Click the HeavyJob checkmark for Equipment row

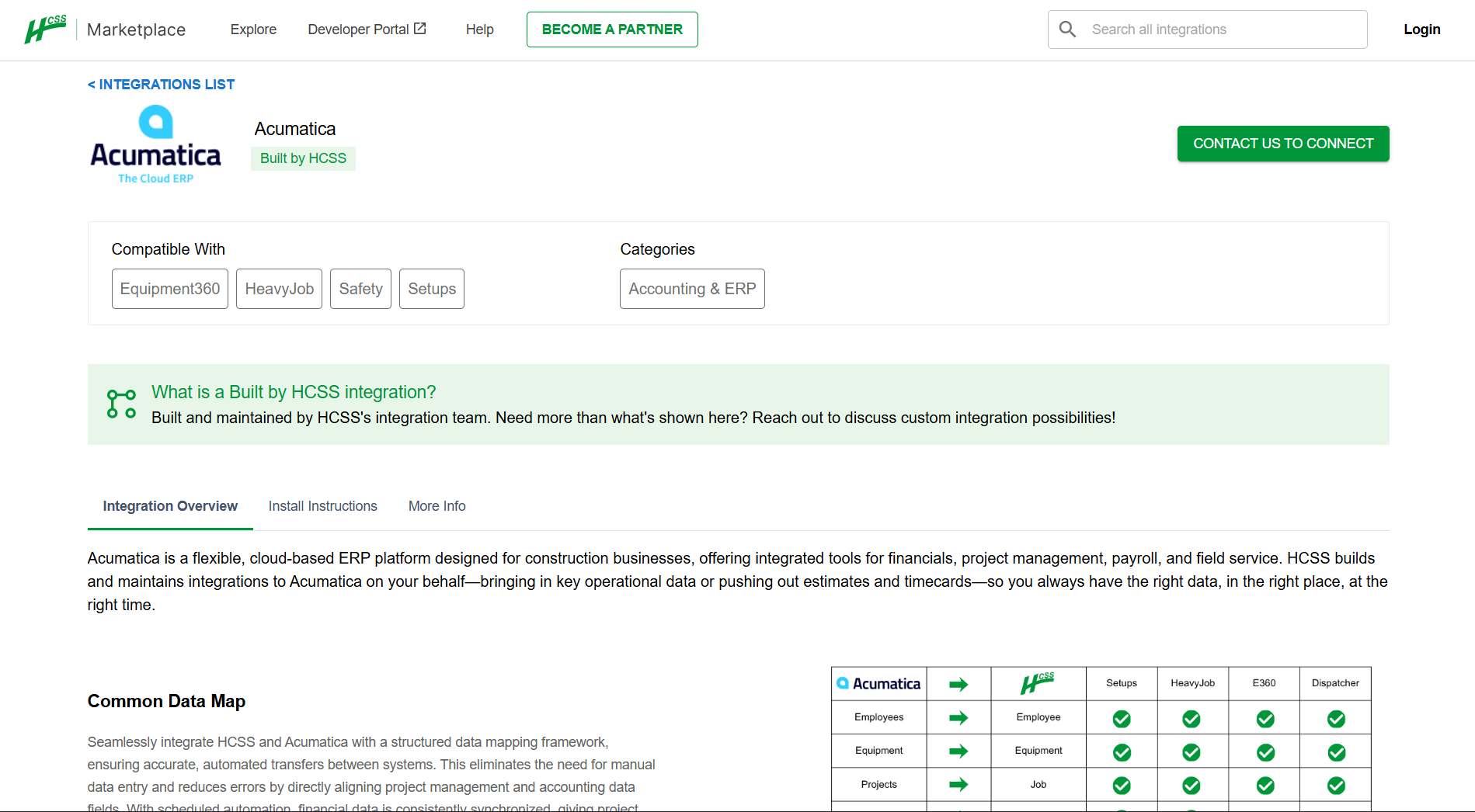[x=1191, y=752]
